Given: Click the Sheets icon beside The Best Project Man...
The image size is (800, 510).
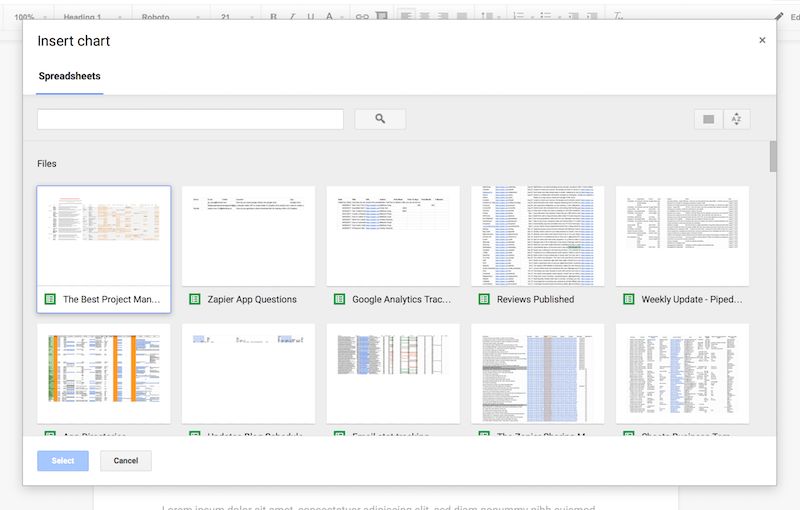Looking at the screenshot, I should pyautogui.click(x=50, y=299).
